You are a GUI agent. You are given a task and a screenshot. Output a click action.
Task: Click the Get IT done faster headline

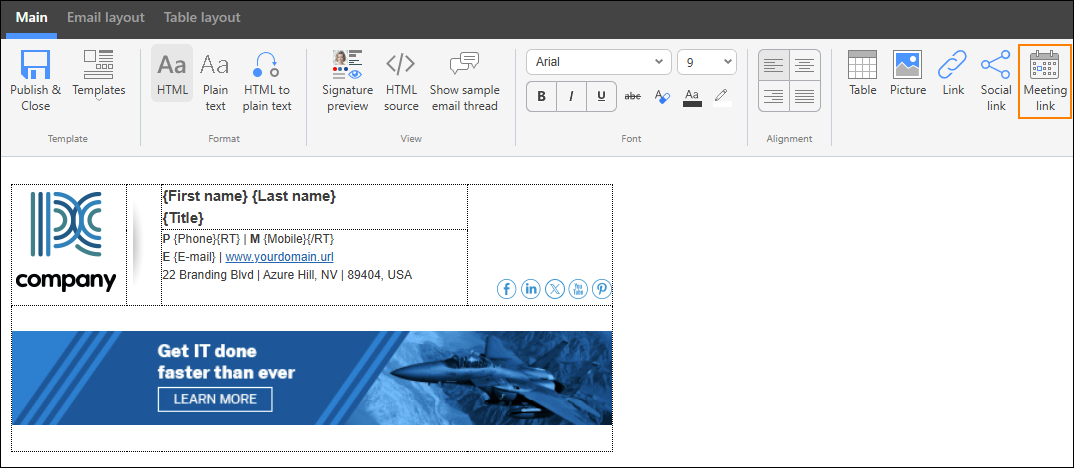click(x=226, y=362)
